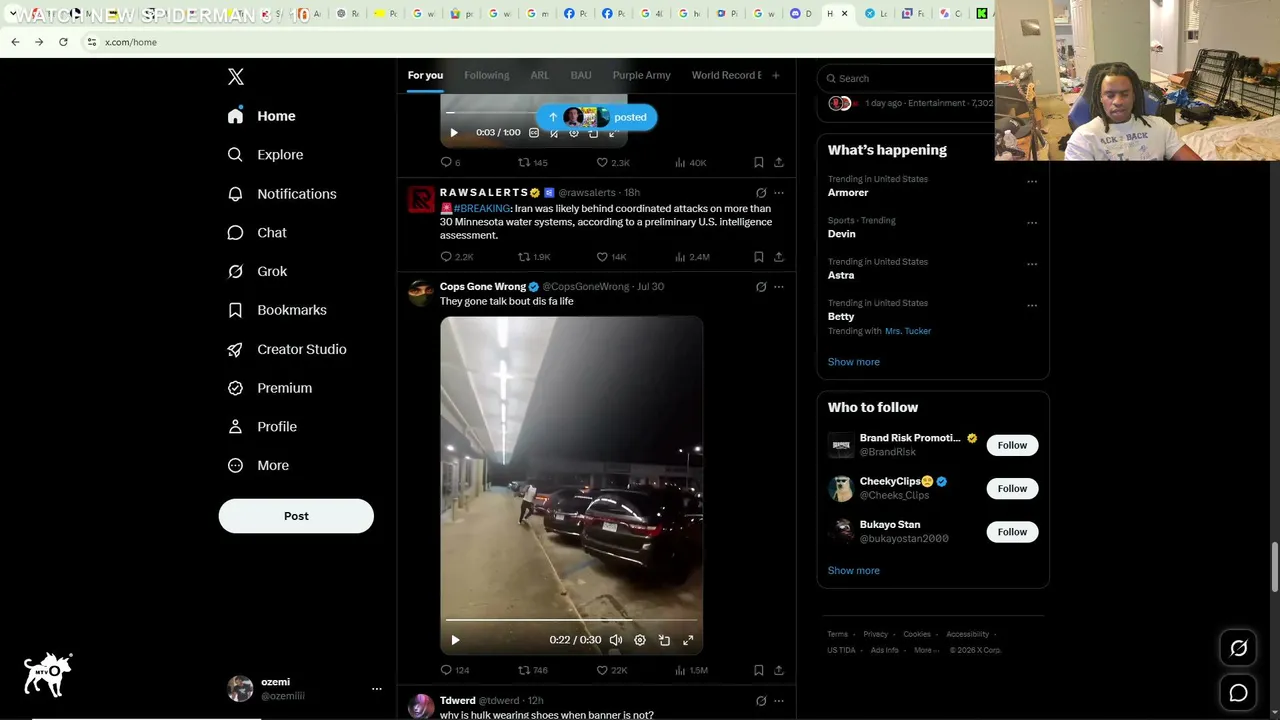This screenshot has height=720, width=1280.
Task: Open the ozemi account menu dots
Action: 377,689
